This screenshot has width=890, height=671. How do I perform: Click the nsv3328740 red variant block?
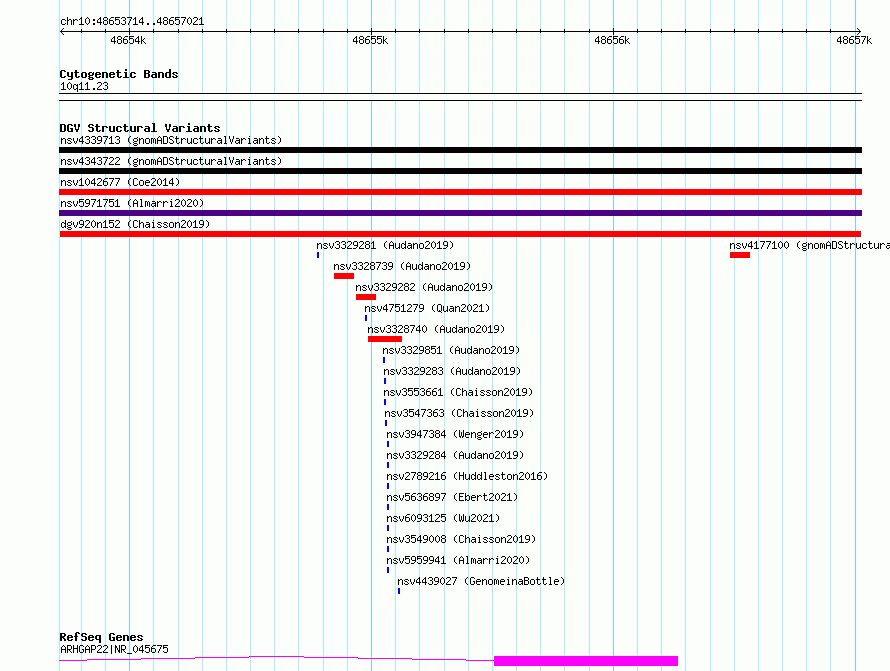click(385, 339)
